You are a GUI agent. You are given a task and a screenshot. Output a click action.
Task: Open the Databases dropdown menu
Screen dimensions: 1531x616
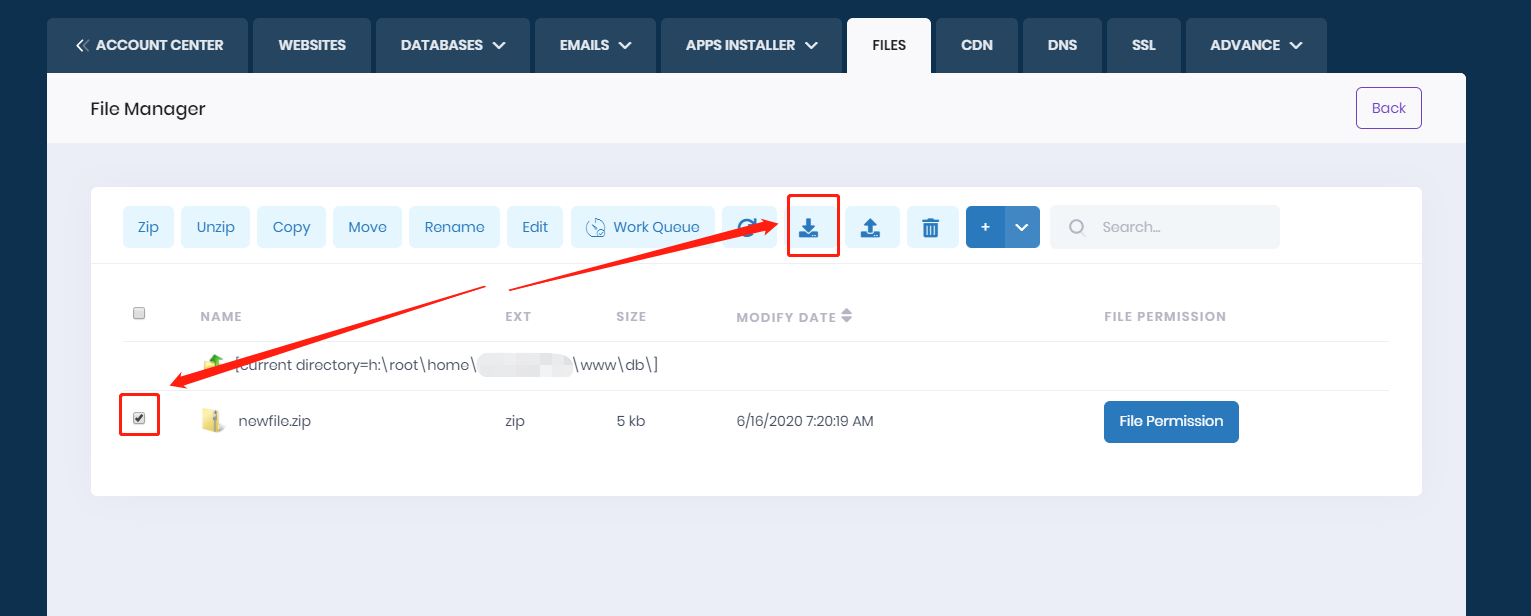tap(452, 45)
